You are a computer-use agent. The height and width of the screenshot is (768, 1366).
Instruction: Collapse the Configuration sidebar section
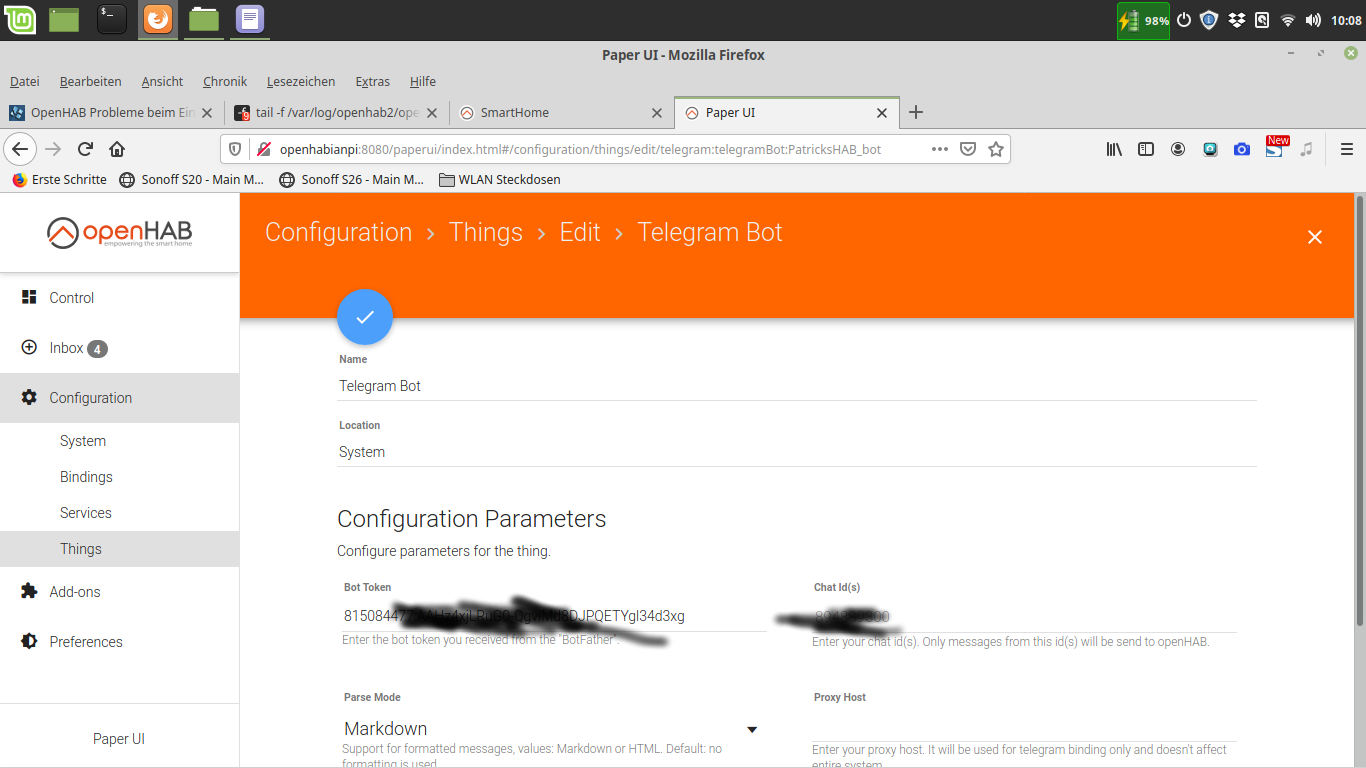click(119, 398)
